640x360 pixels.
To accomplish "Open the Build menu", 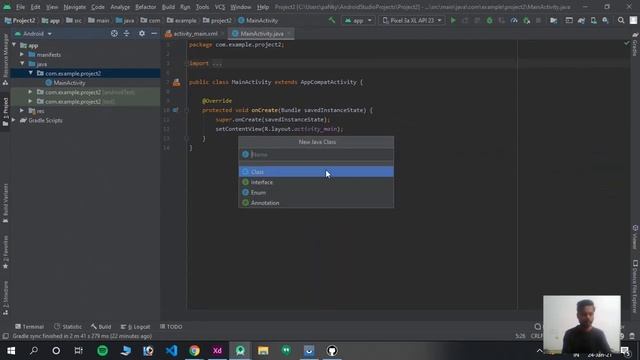I will click(x=168, y=7).
